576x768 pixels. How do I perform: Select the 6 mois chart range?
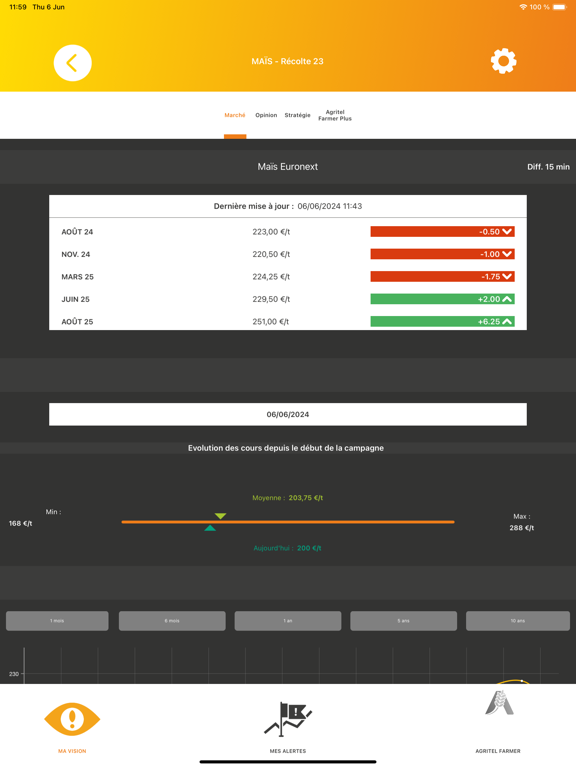(x=172, y=621)
